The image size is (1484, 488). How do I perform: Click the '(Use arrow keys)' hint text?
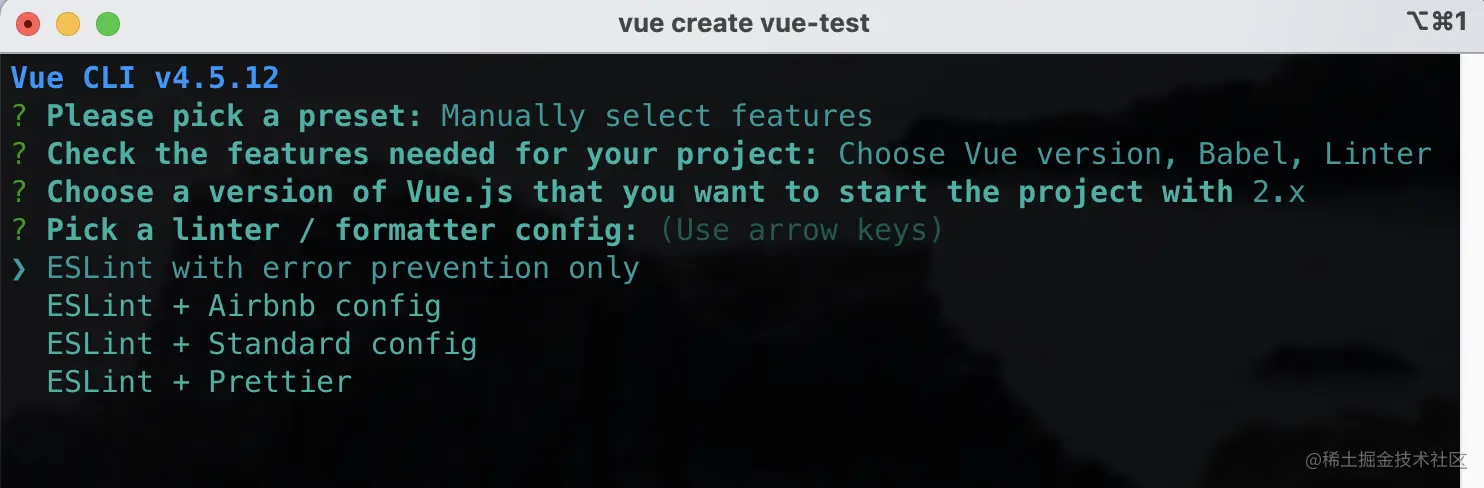[x=801, y=230]
